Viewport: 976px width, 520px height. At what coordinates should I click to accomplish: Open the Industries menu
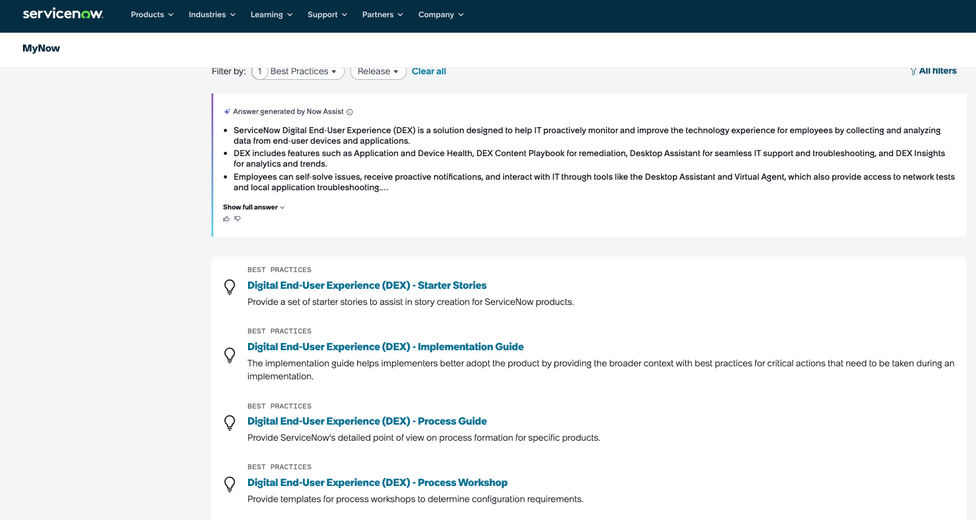click(x=212, y=14)
